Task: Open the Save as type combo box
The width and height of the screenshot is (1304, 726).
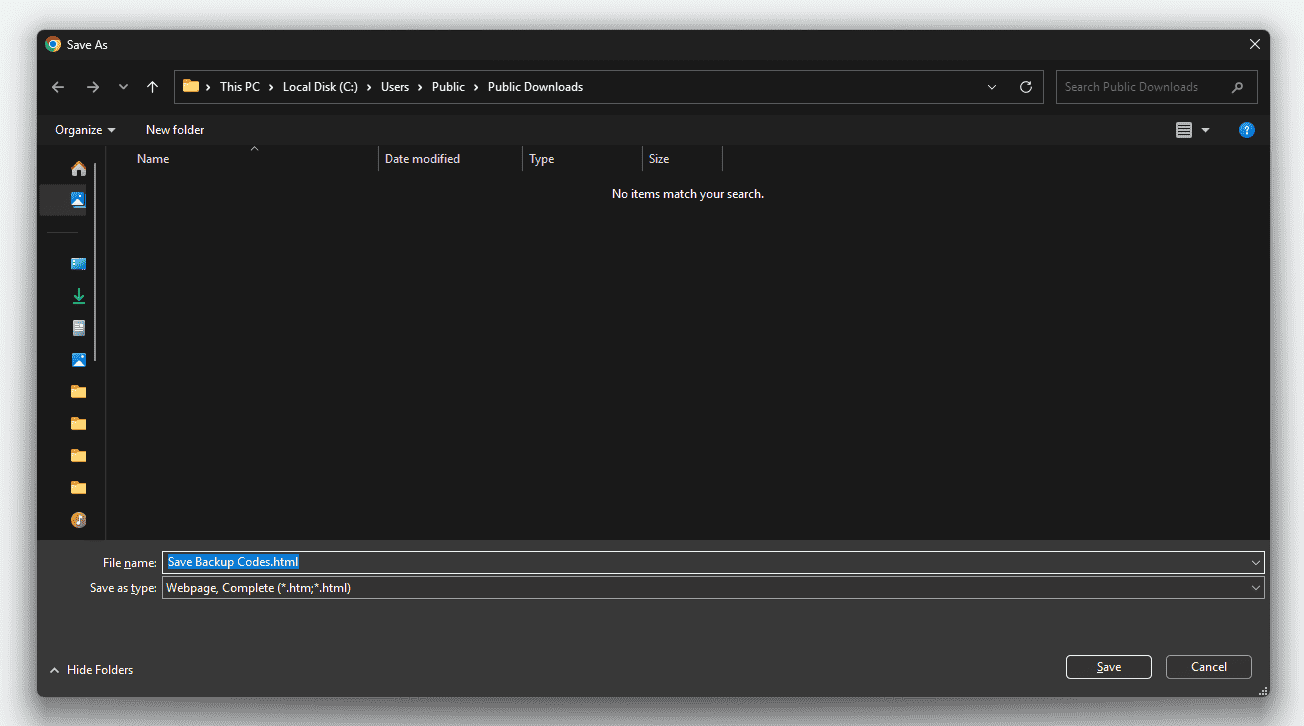Action: (x=713, y=588)
